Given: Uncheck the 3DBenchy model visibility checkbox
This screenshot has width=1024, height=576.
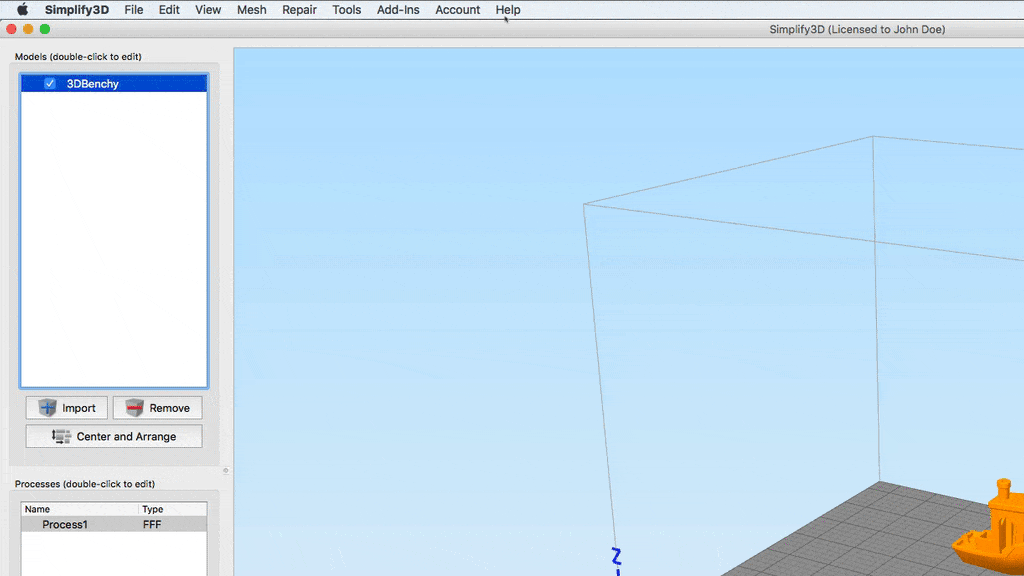Looking at the screenshot, I should [x=50, y=84].
